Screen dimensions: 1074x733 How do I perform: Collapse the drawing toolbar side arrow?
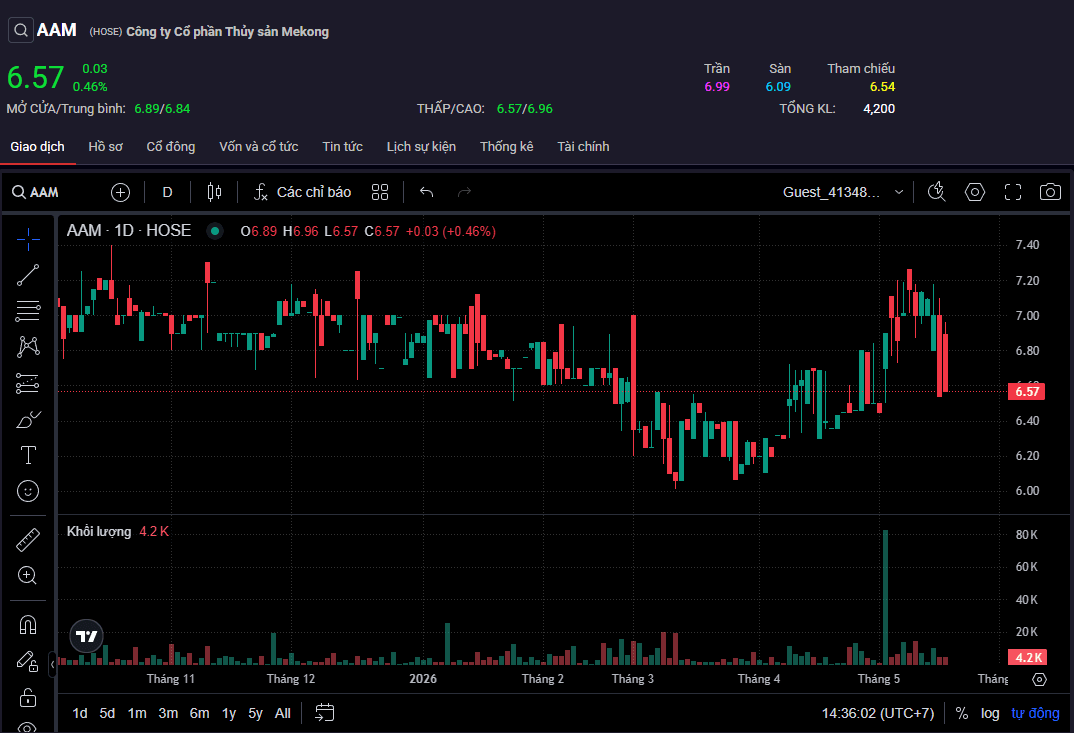52,664
